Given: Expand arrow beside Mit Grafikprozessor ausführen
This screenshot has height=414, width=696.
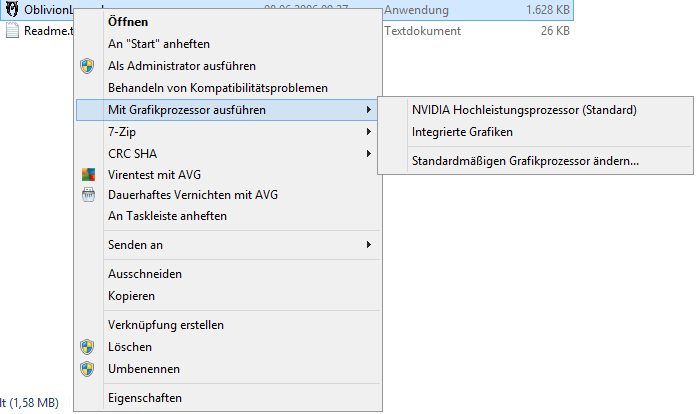Looking at the screenshot, I should click(368, 110).
